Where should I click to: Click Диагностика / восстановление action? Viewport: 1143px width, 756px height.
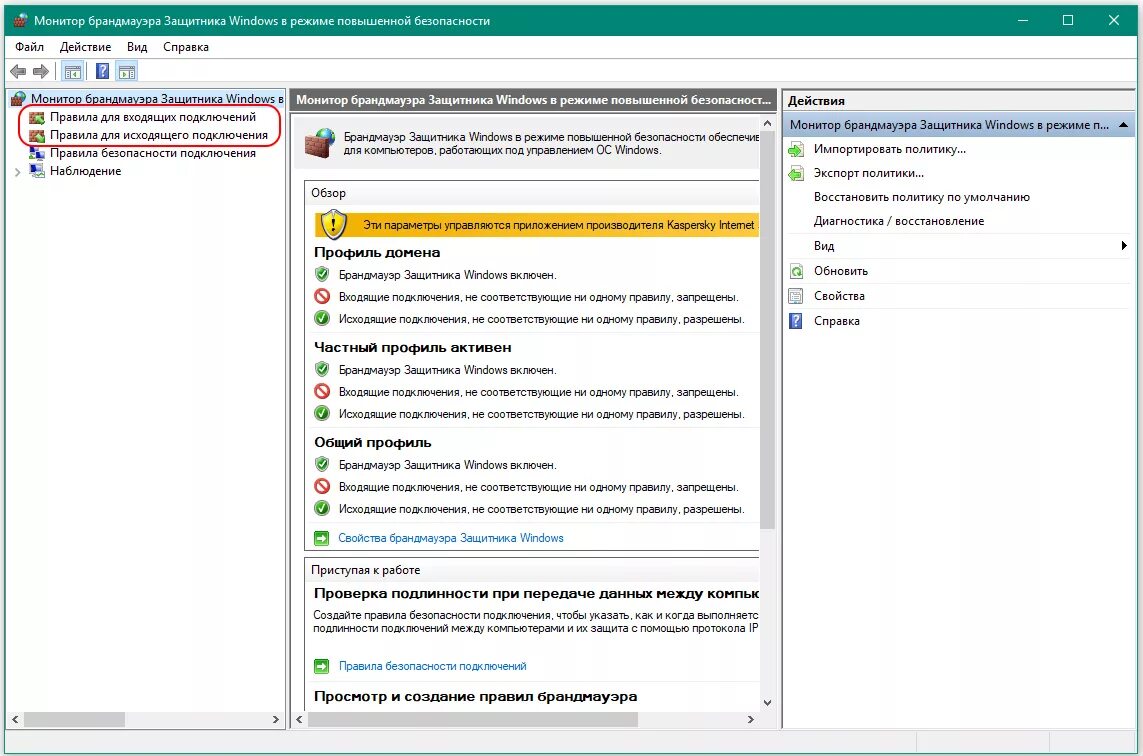point(899,221)
